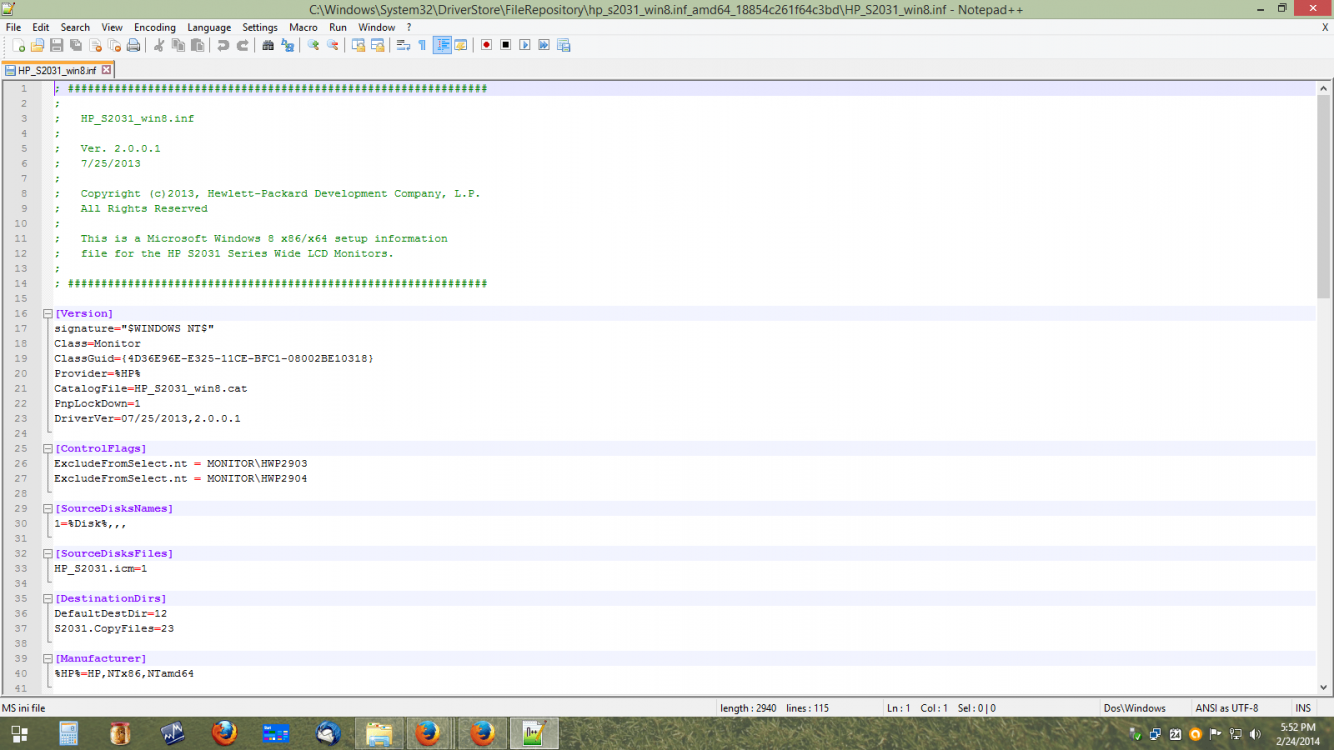
Task: Open Calculator from the taskbar
Action: click(x=69, y=734)
